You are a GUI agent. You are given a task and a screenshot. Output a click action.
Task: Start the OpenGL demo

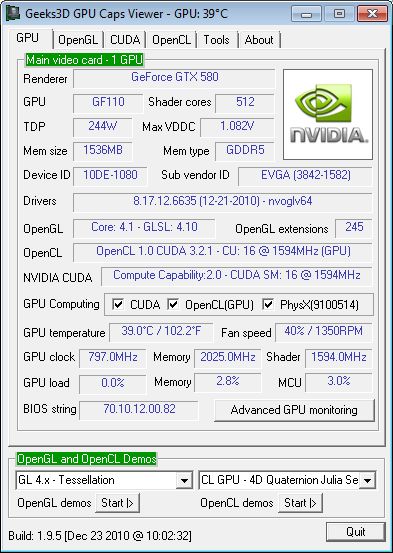point(117,503)
